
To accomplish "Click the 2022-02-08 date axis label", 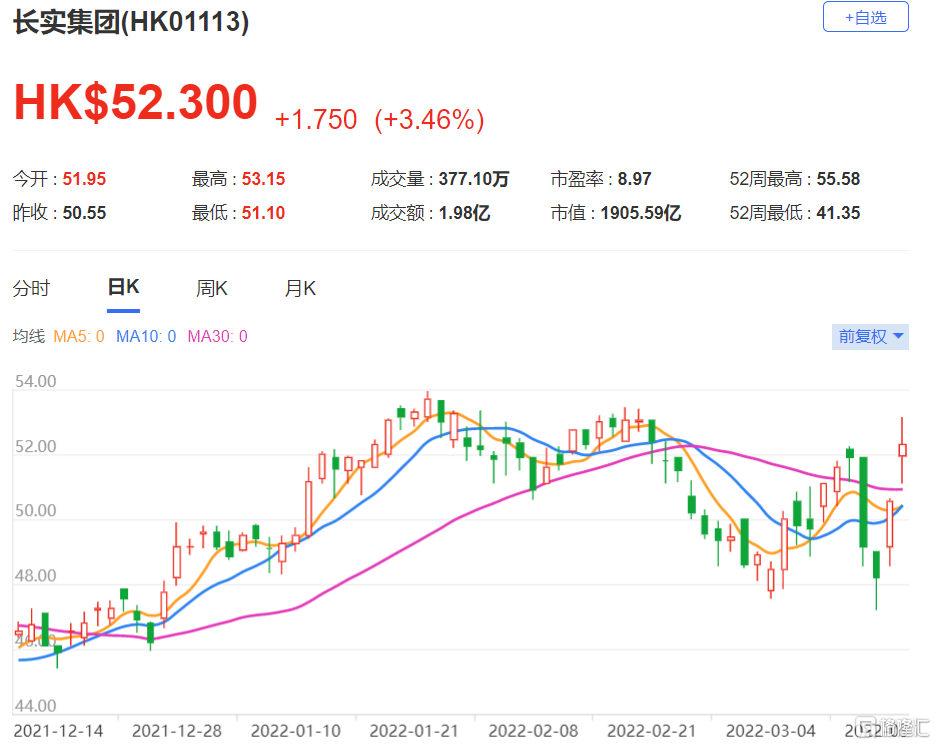I will point(534,731).
